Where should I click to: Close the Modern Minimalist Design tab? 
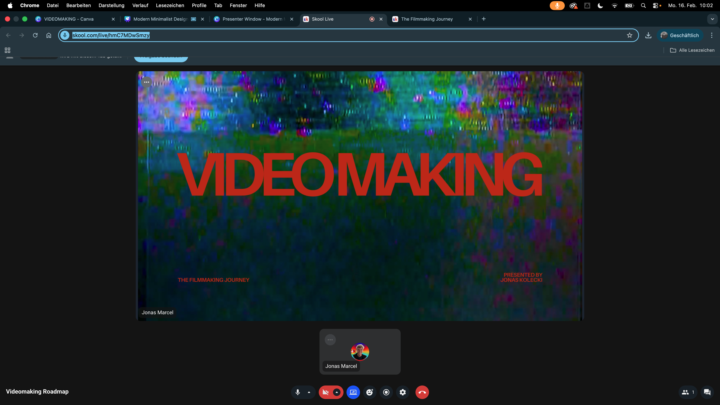coord(202,19)
